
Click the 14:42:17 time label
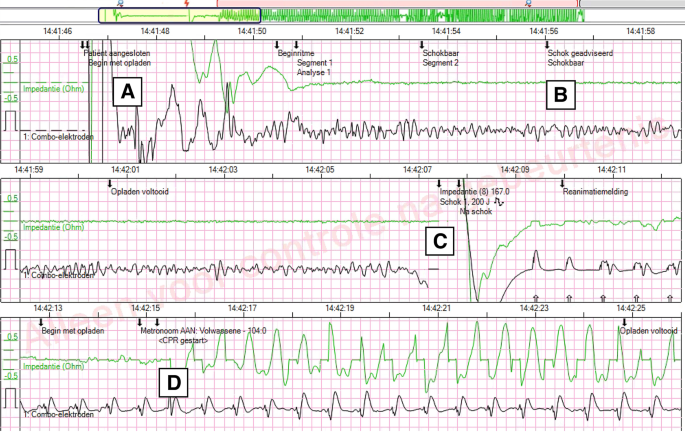coord(242,308)
